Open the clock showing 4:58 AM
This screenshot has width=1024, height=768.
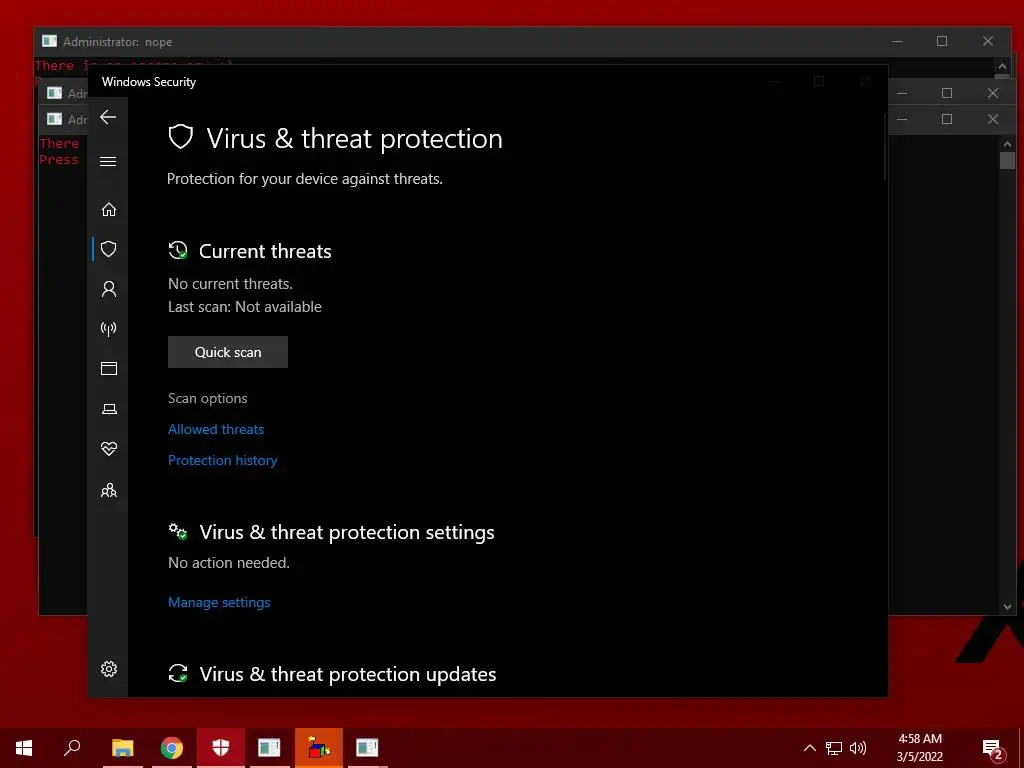(x=920, y=748)
